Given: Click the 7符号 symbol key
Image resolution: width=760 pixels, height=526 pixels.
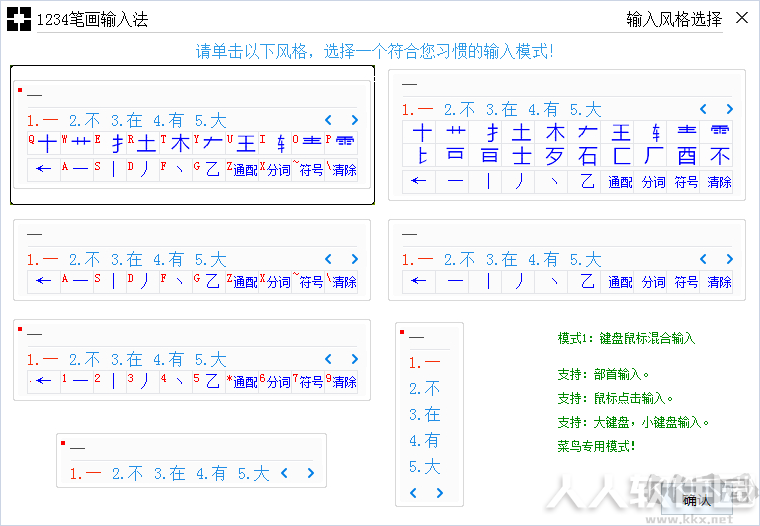Looking at the screenshot, I should pos(308,381).
